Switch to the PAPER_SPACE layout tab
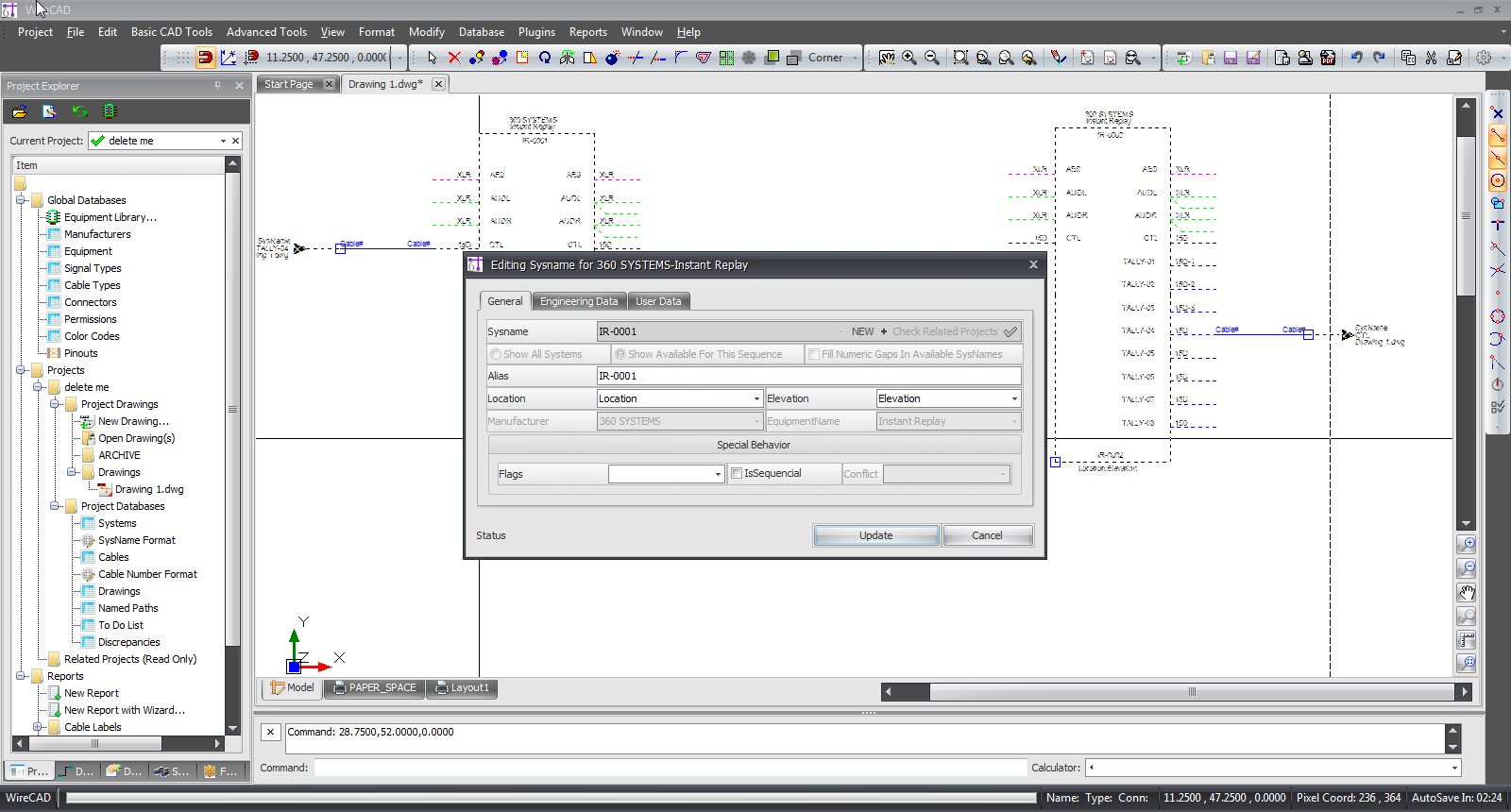The width and height of the screenshot is (1511, 812). (x=374, y=687)
